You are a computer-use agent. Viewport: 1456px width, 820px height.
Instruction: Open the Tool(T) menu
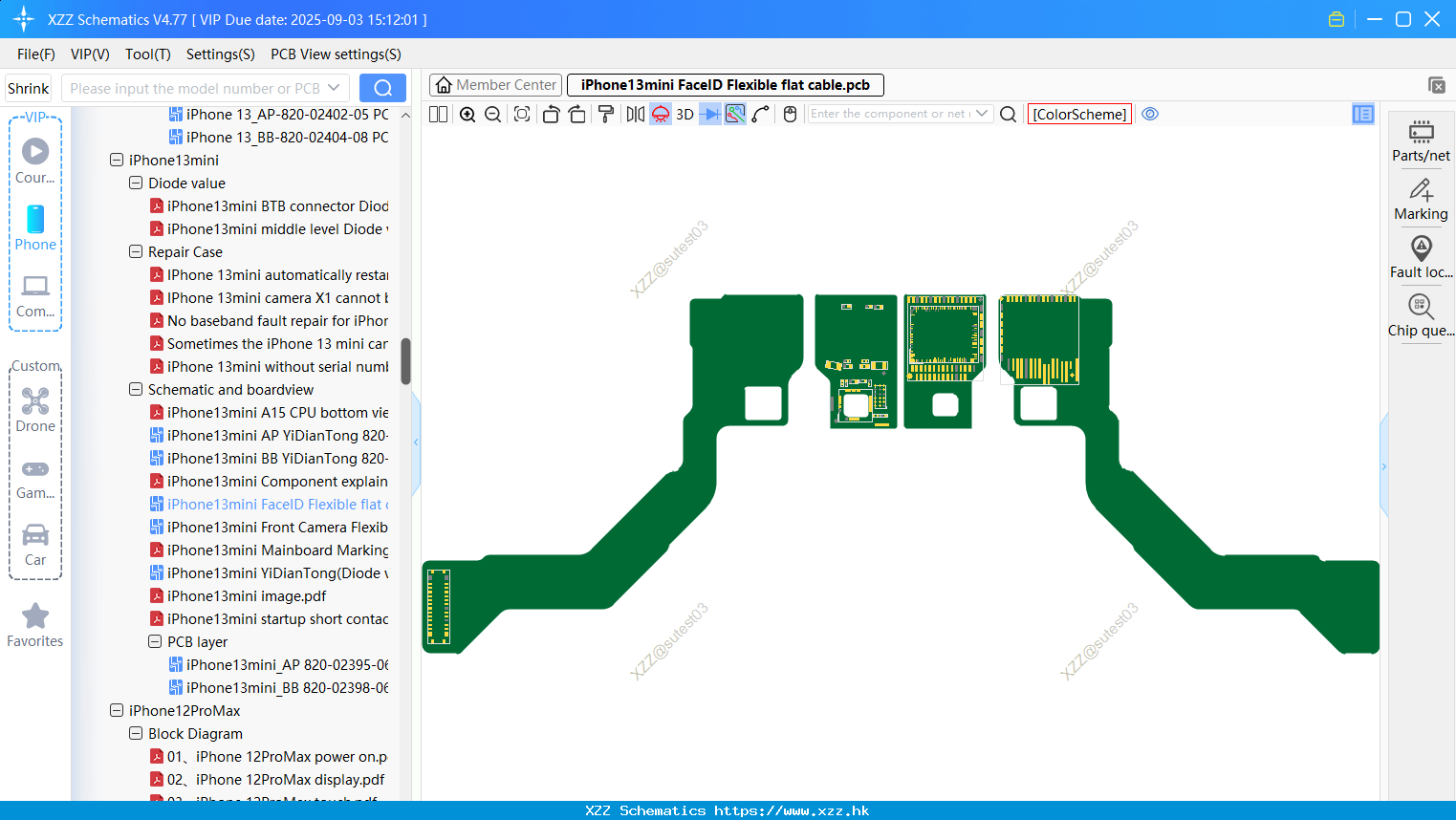[x=148, y=54]
